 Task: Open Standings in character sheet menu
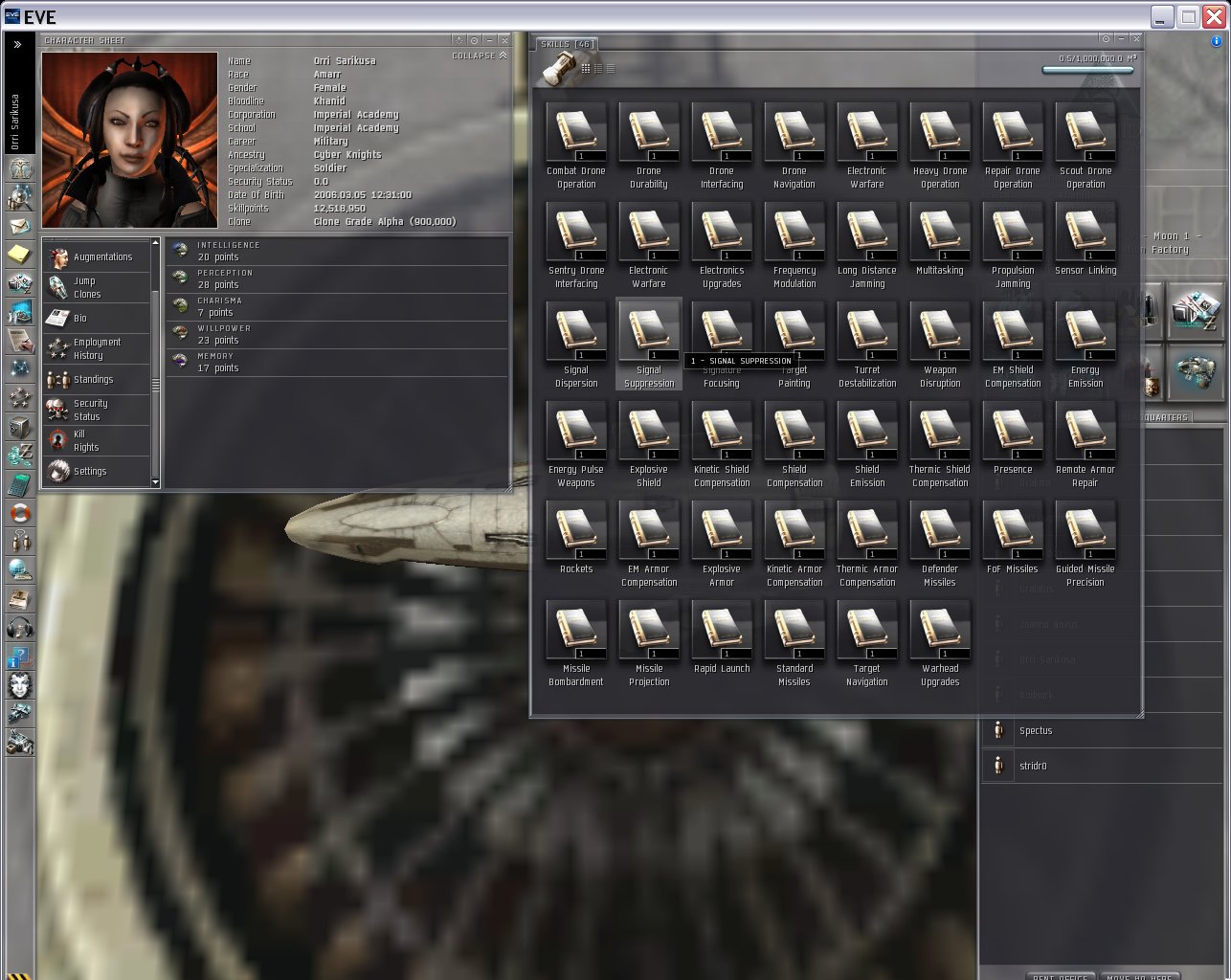point(96,380)
